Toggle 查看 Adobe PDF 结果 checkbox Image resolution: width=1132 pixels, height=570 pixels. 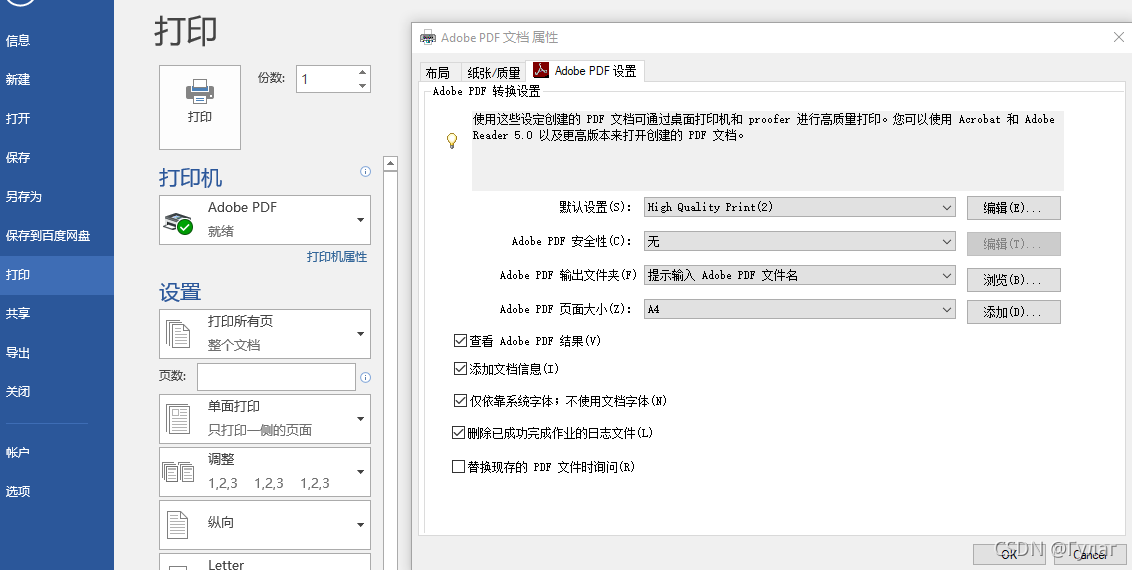(x=460, y=341)
